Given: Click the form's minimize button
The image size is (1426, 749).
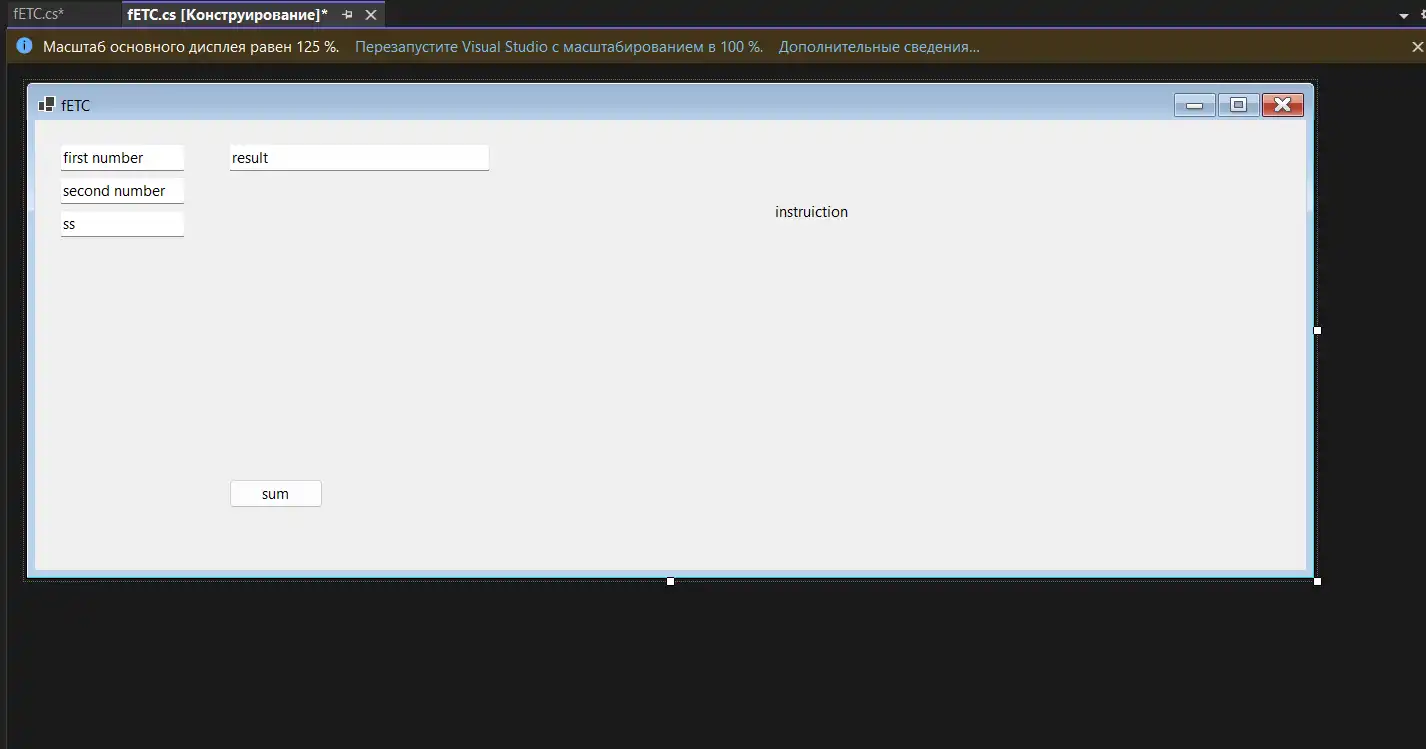Looking at the screenshot, I should pos(1194,105).
